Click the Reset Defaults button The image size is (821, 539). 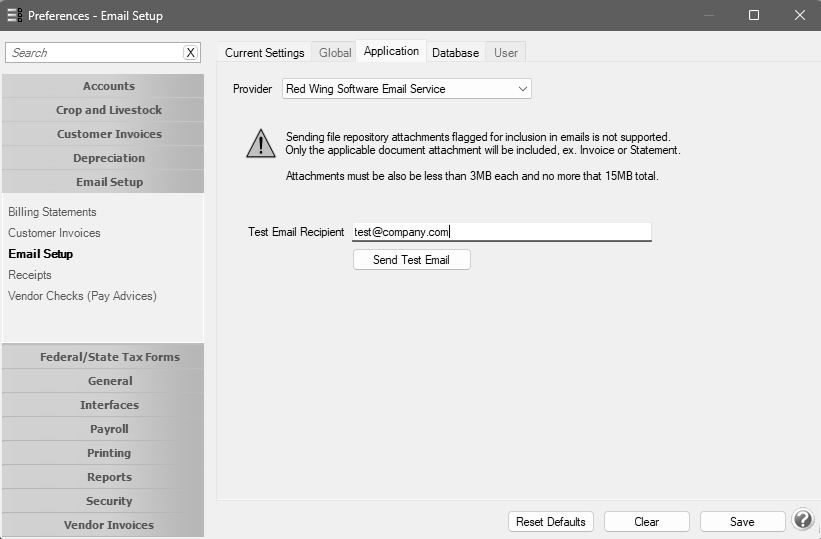550,522
